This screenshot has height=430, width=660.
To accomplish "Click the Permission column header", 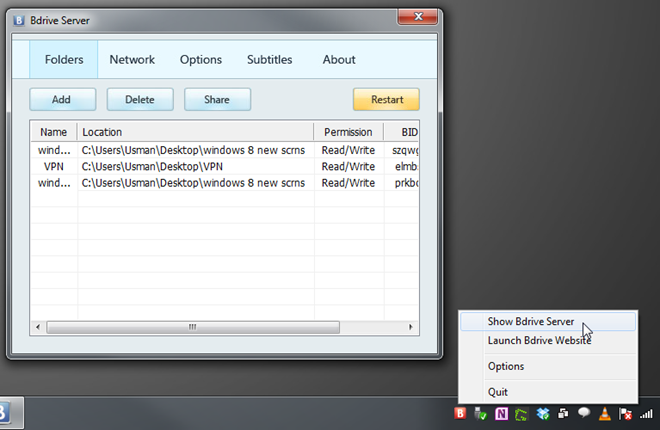I will 349,132.
